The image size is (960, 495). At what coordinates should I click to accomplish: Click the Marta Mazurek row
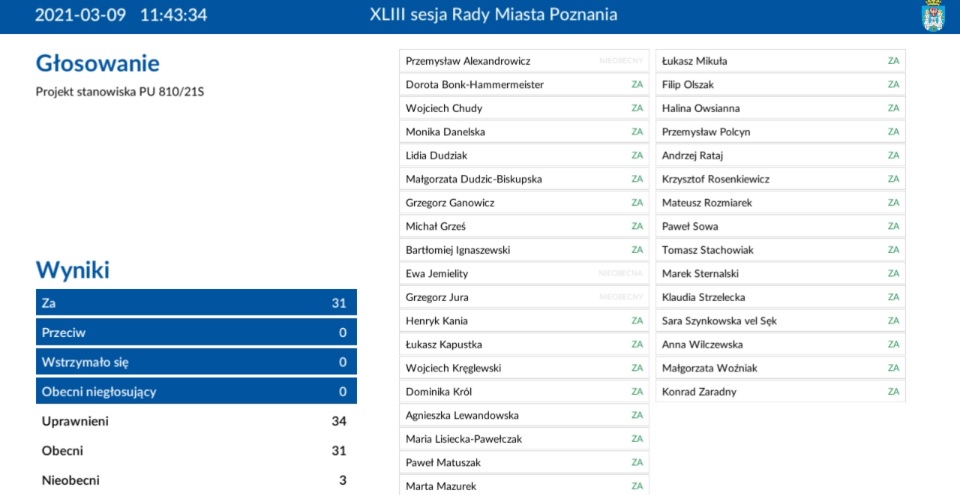click(x=524, y=486)
